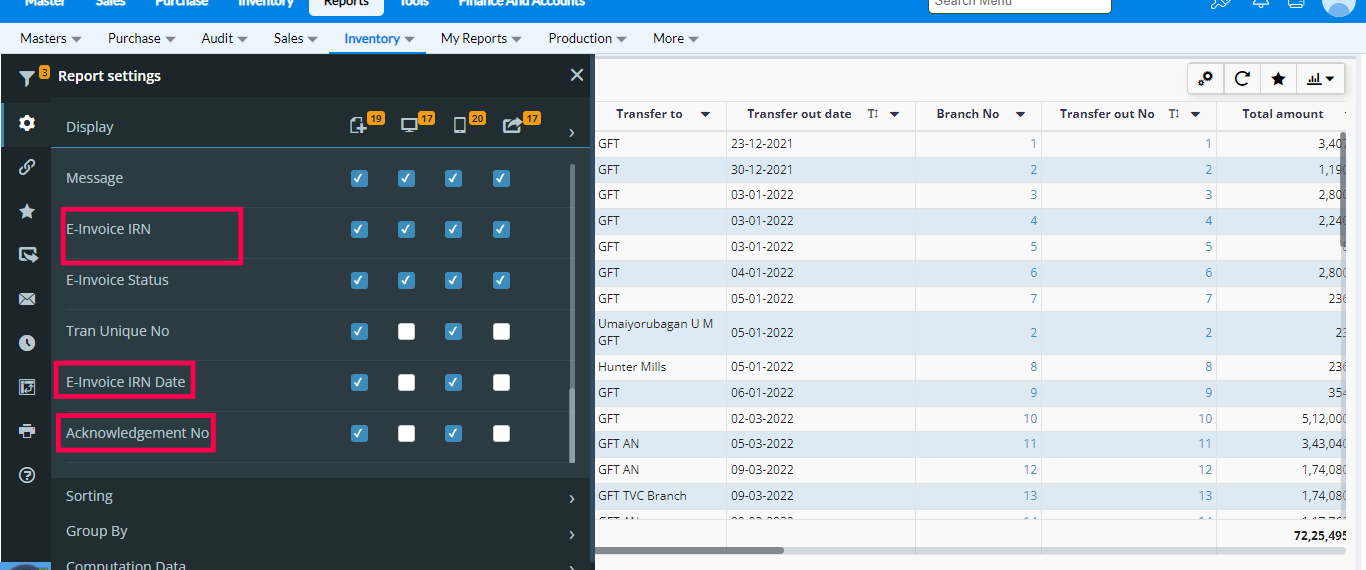Viewport: 1366px width, 570px height.
Task: Open the Purchase reports submenu
Action: coord(142,38)
